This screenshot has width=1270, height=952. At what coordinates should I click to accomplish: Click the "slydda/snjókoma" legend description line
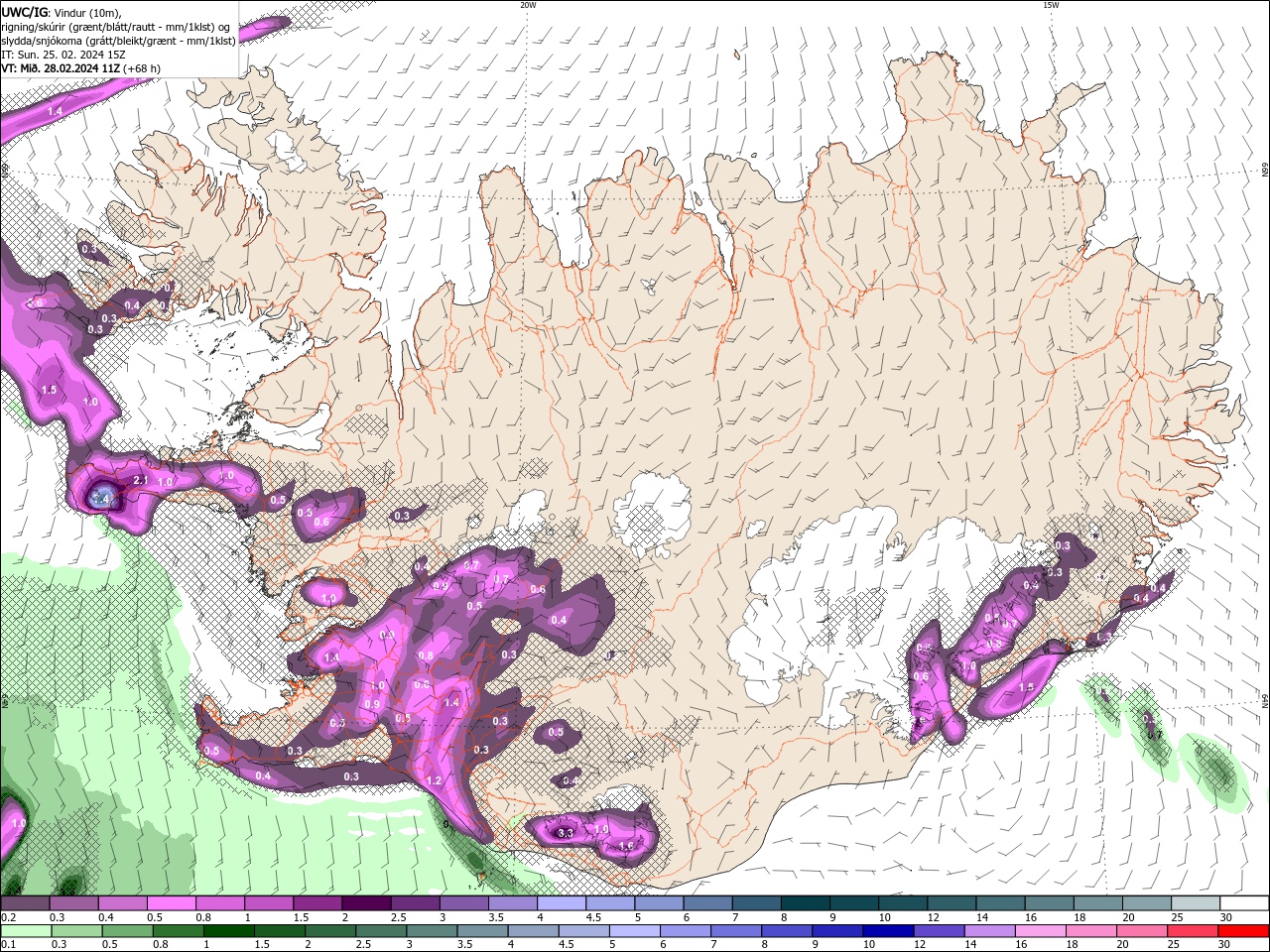118,41
